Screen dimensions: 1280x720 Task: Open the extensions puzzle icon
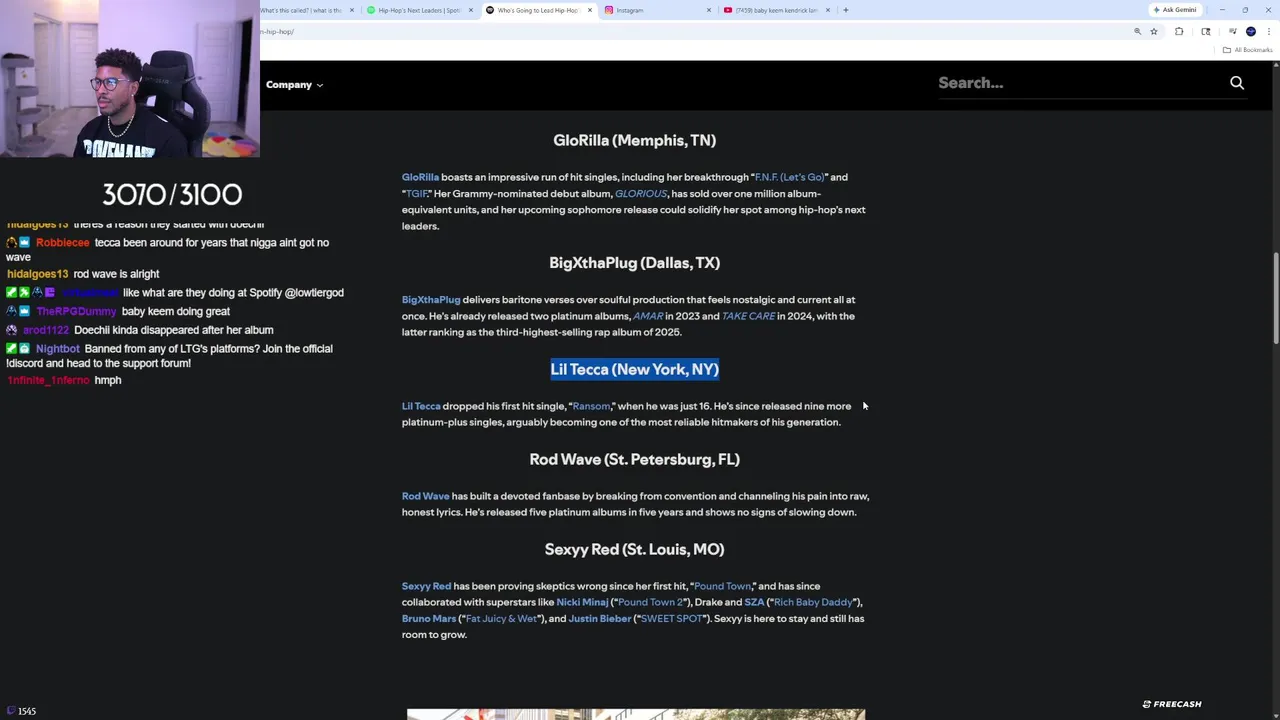1179,32
